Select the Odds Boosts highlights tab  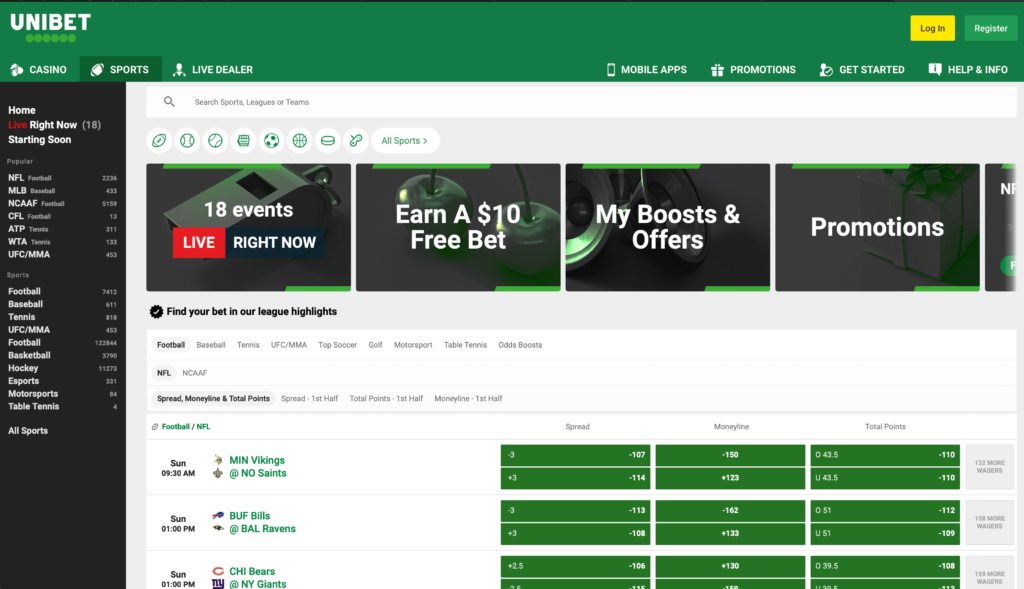(x=520, y=345)
